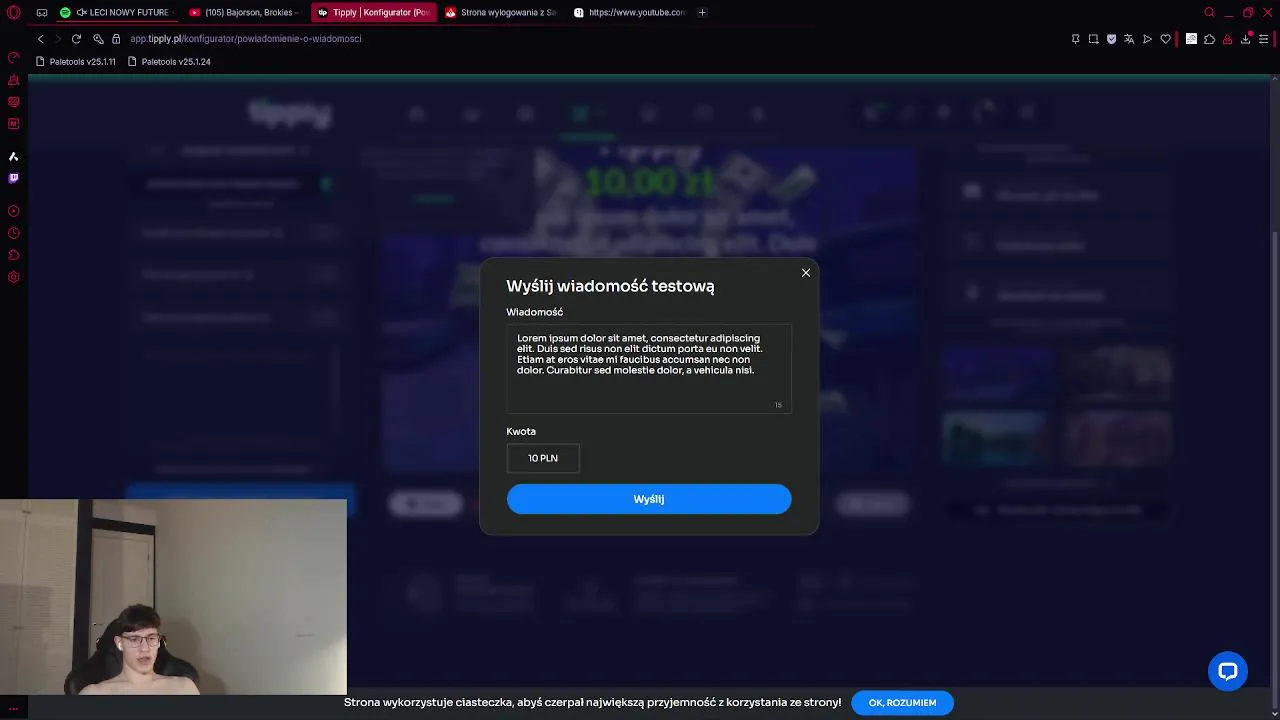Open the white A-shaped icon in sidebar
The width and height of the screenshot is (1280, 720).
(x=14, y=157)
